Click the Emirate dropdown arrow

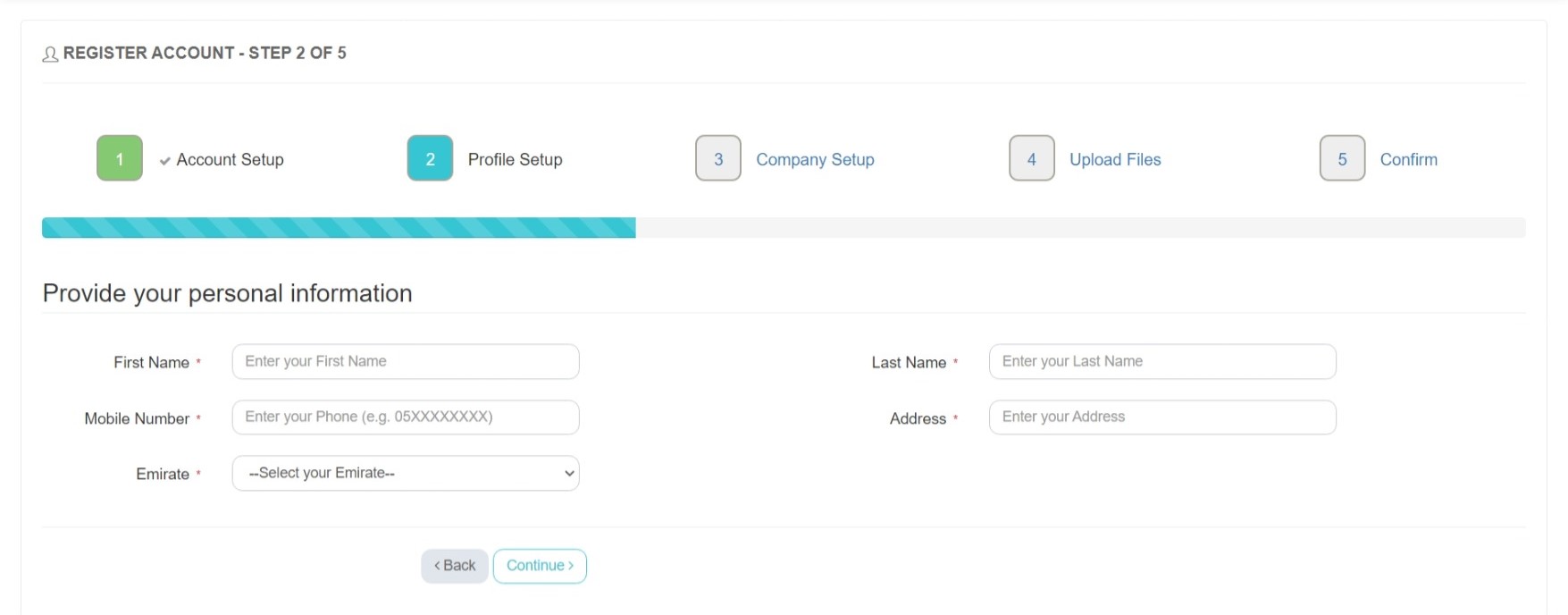(569, 473)
